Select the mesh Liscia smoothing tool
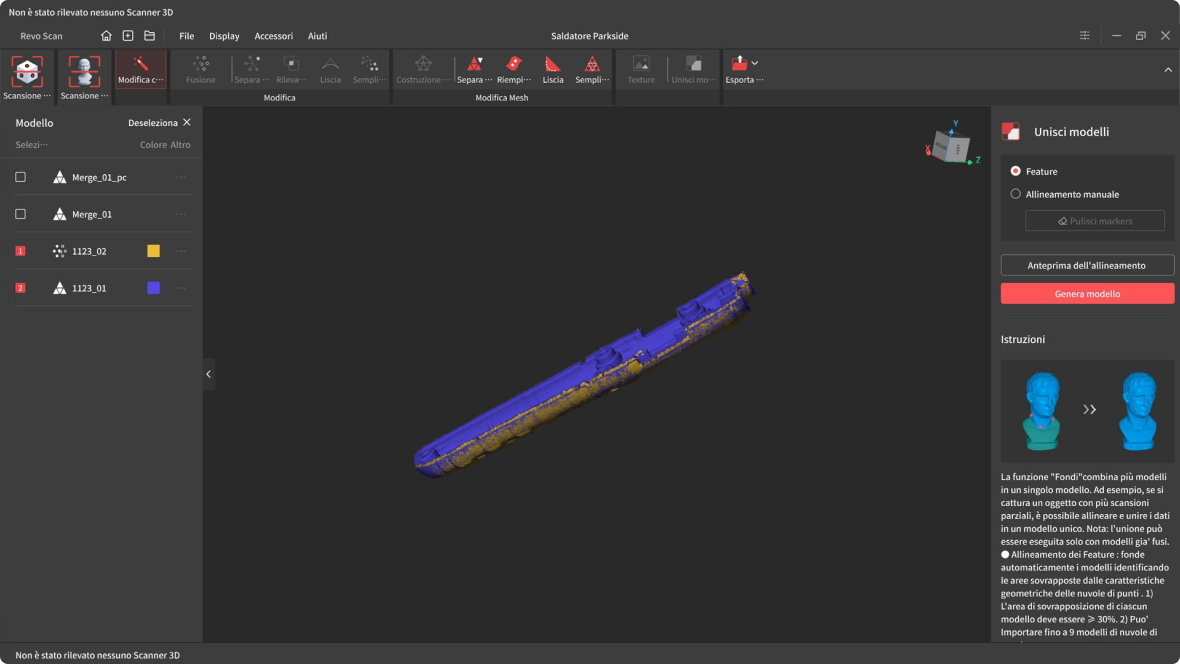Image resolution: width=1180 pixels, height=664 pixels. (x=553, y=65)
